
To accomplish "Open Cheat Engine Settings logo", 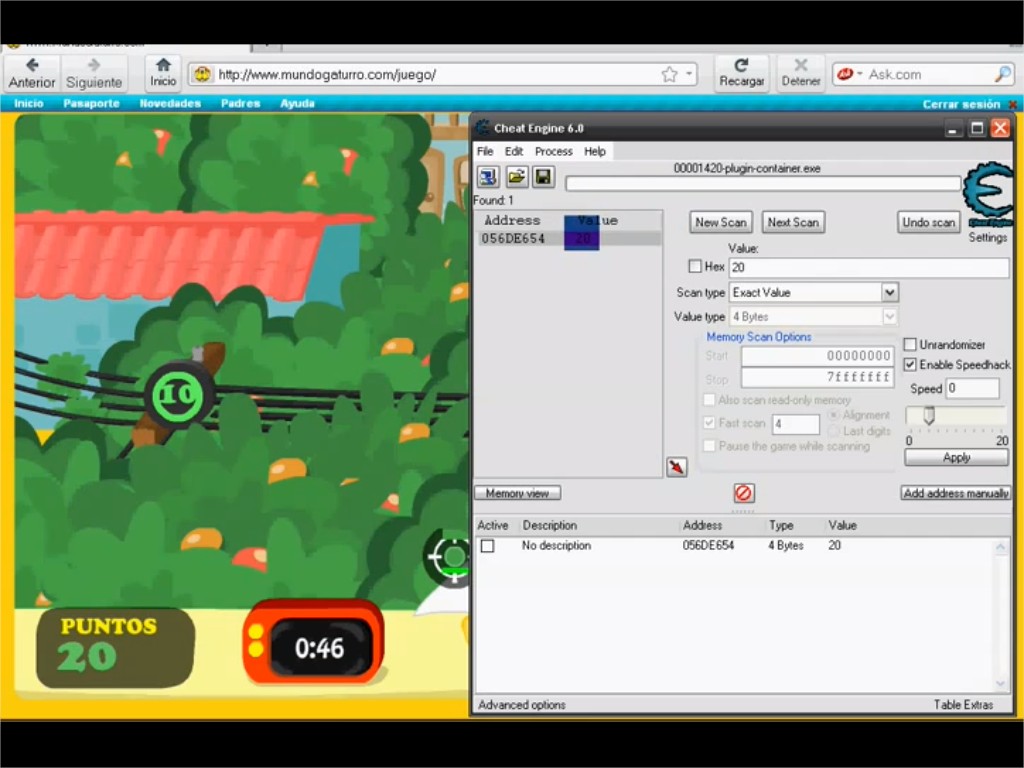I will [x=987, y=196].
